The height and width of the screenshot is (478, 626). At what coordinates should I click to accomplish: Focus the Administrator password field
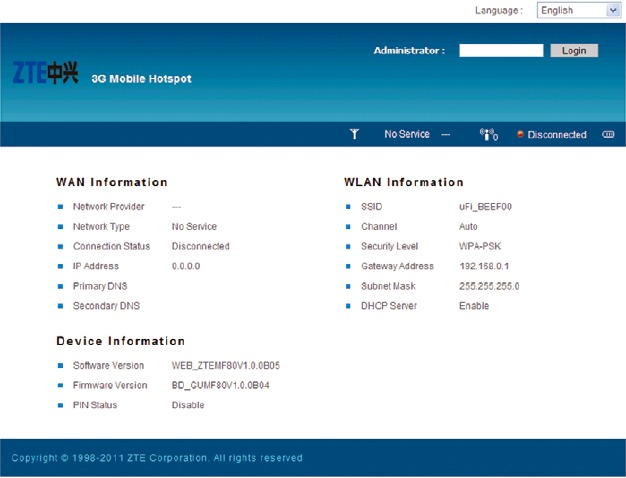click(x=501, y=50)
